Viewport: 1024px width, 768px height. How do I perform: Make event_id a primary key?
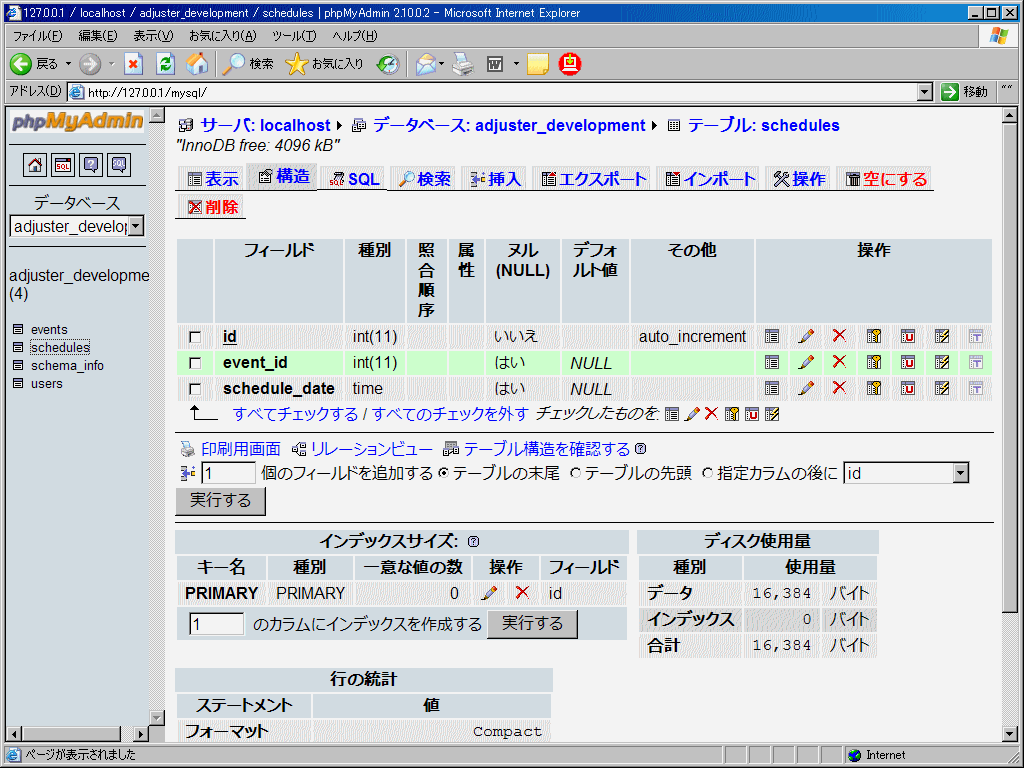coord(874,362)
